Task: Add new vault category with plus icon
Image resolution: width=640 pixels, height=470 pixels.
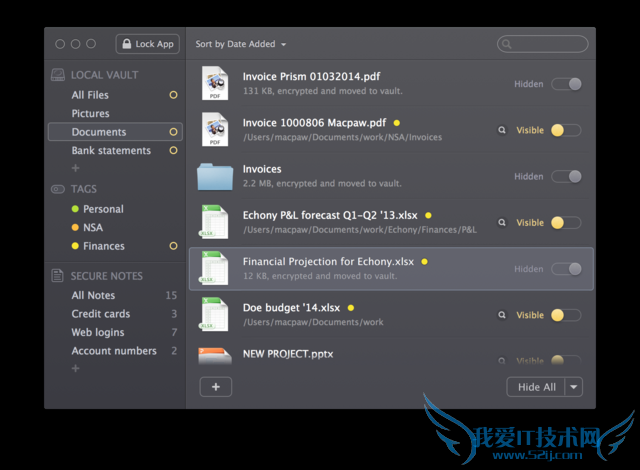Action: click(x=76, y=168)
